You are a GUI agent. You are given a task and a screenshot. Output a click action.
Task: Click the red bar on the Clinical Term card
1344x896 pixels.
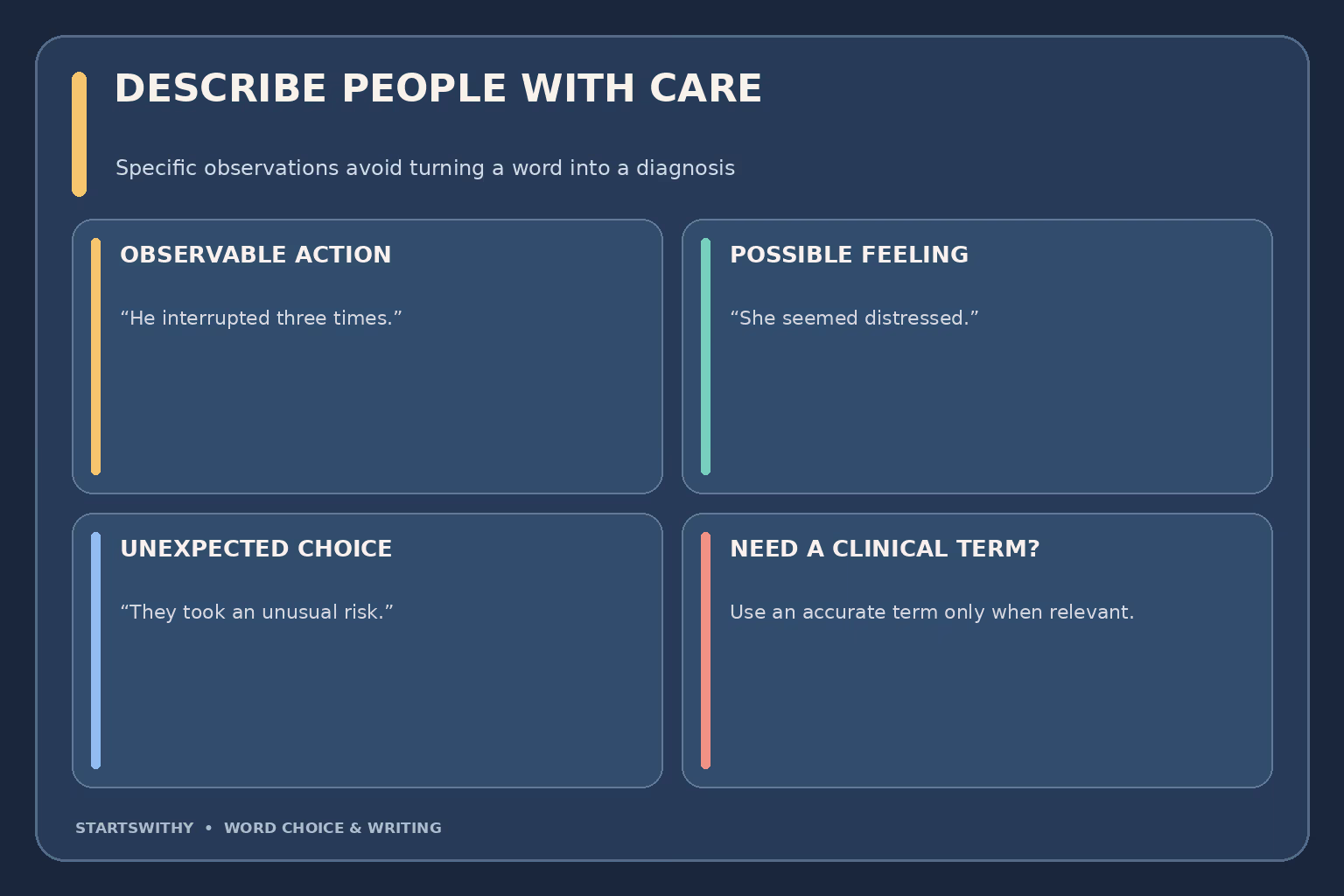[x=705, y=650]
